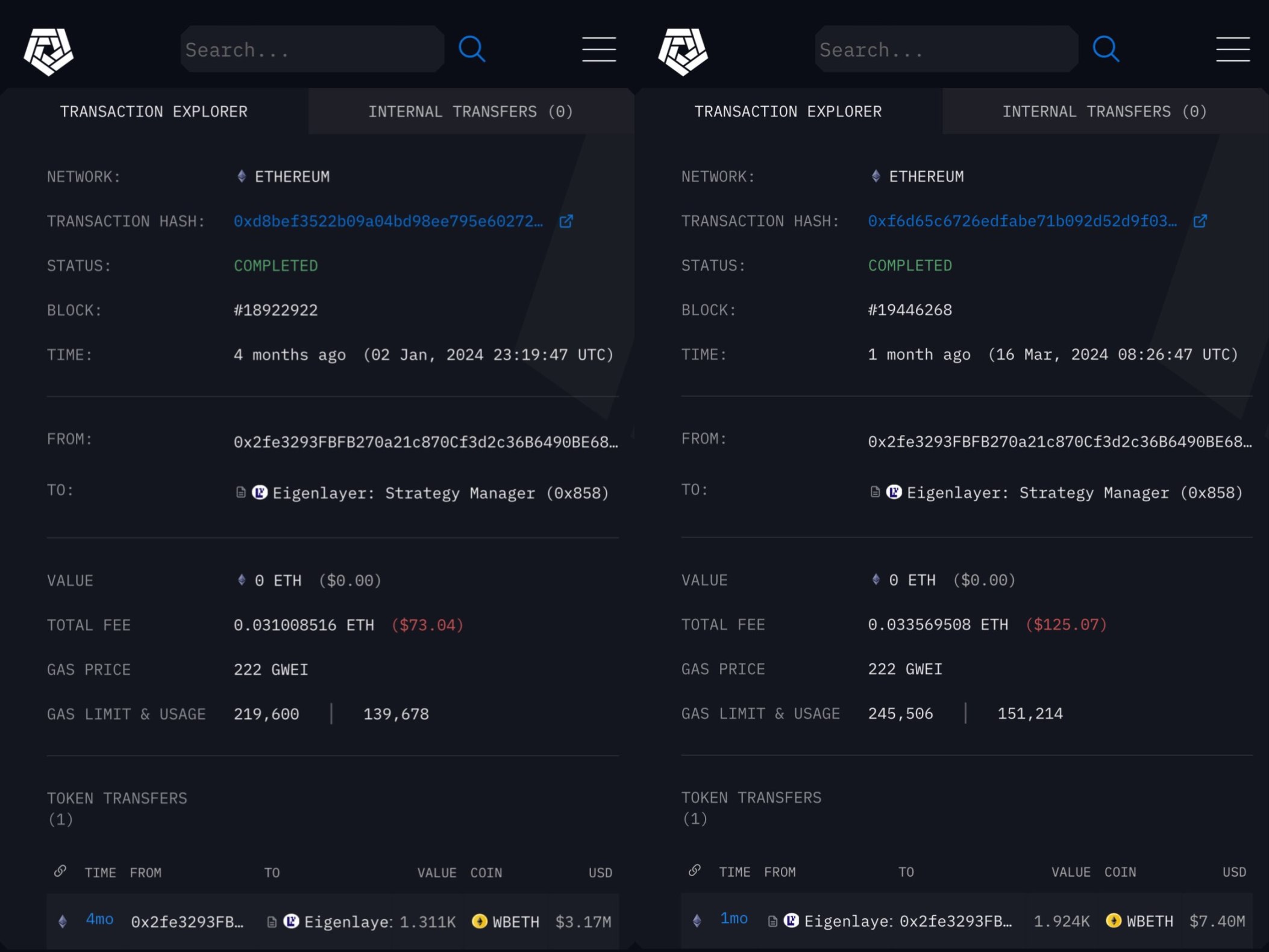Screen dimensions: 1269x952
Task: Click into the right Search field
Action: pyautogui.click(x=945, y=49)
